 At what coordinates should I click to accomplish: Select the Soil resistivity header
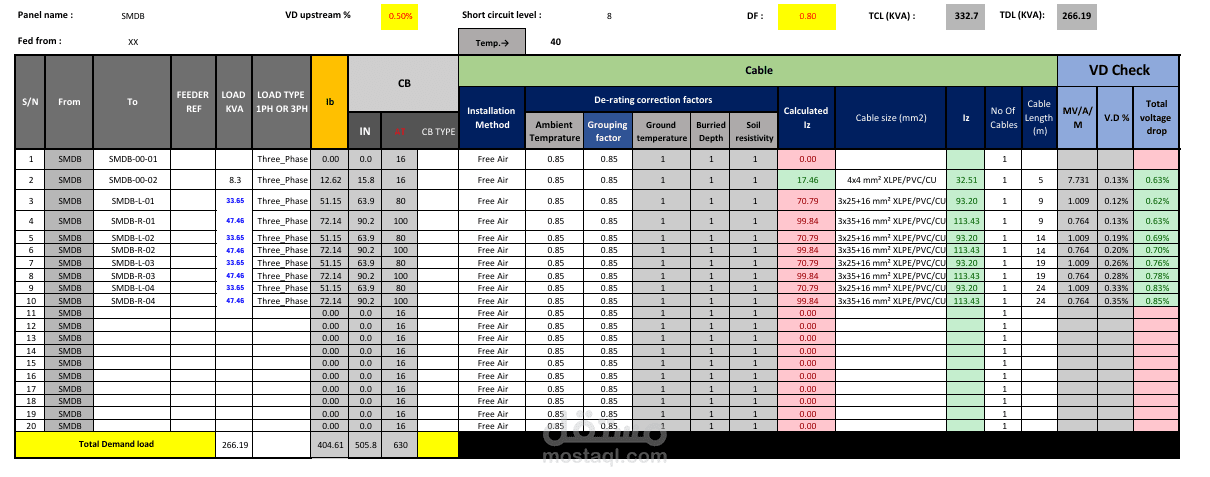click(x=755, y=131)
